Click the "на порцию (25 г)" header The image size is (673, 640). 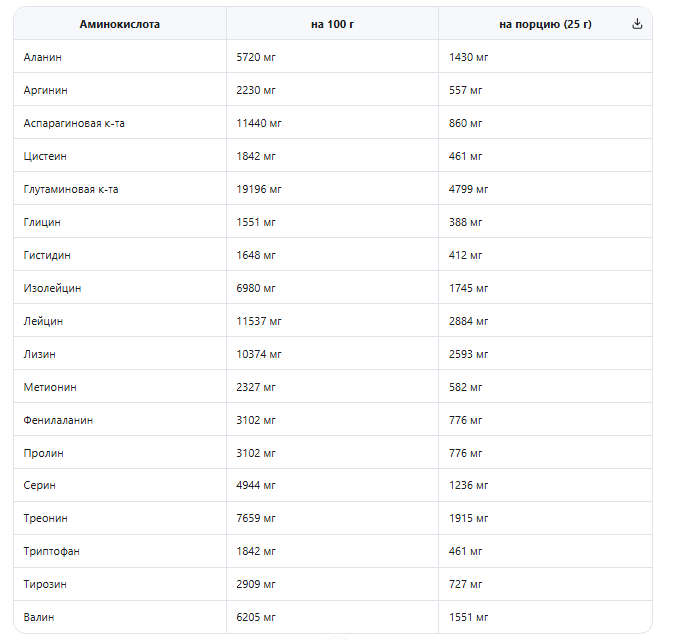[x=545, y=24]
